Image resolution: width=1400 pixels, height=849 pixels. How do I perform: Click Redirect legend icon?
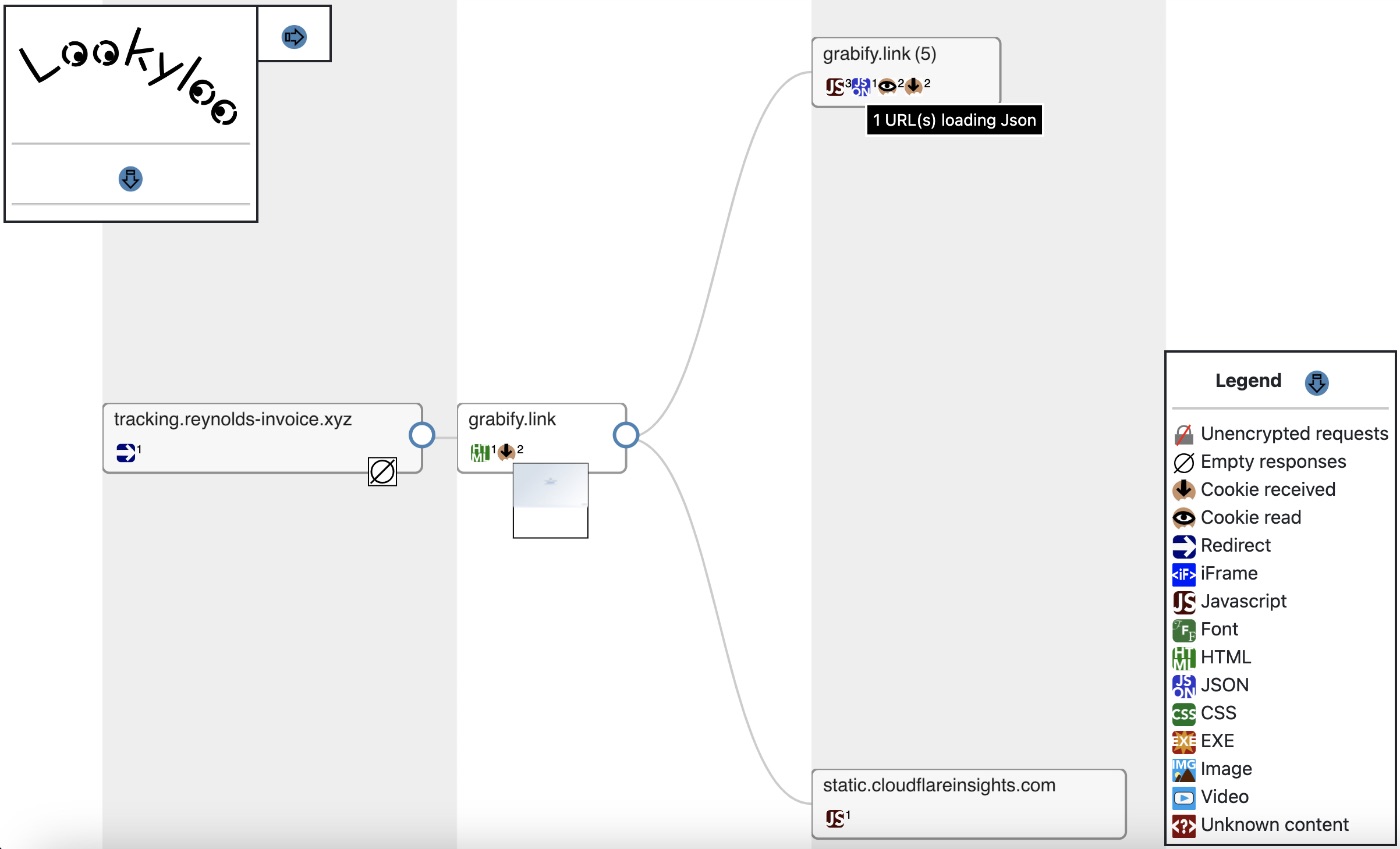(x=1184, y=547)
